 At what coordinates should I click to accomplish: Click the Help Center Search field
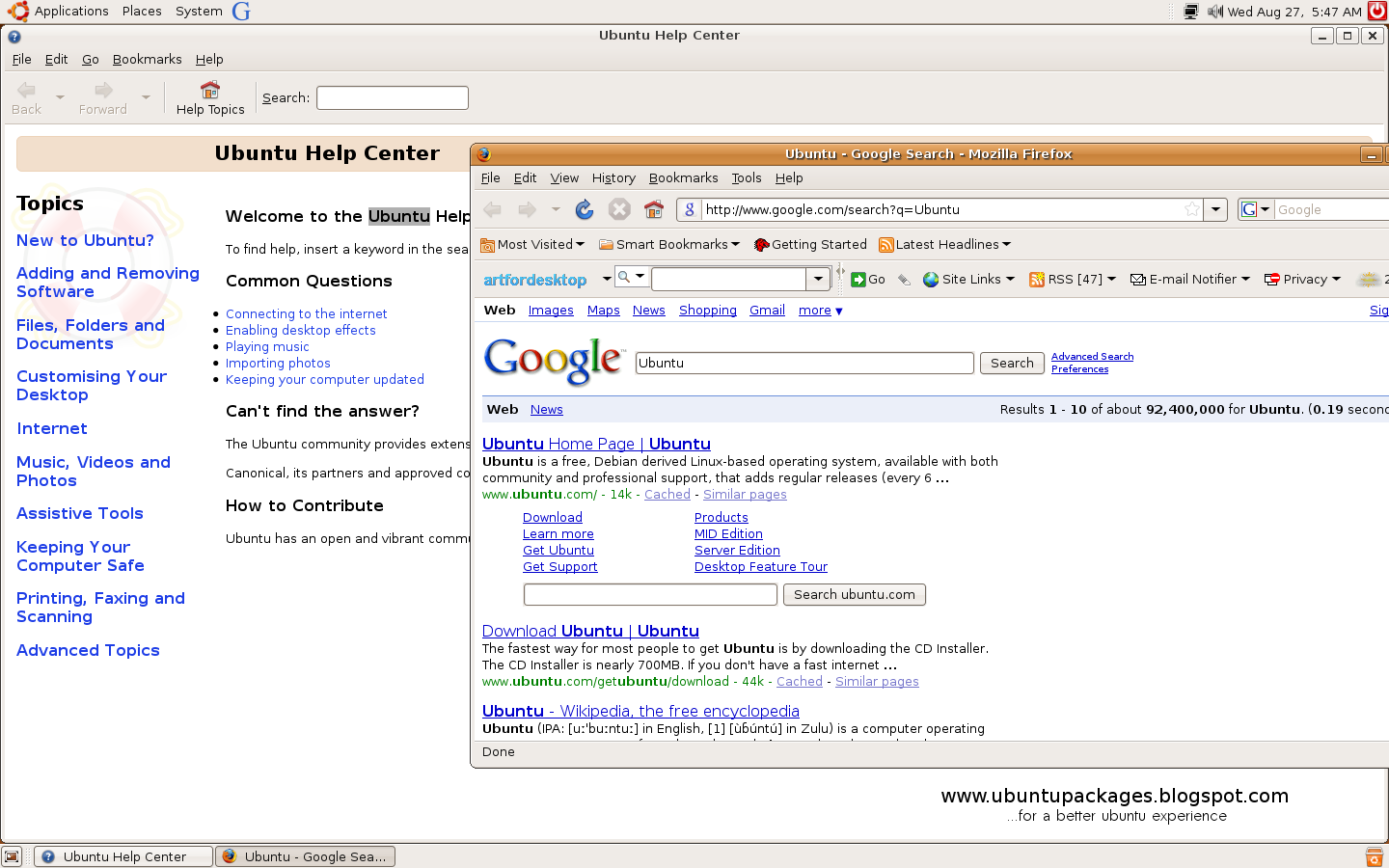[393, 97]
